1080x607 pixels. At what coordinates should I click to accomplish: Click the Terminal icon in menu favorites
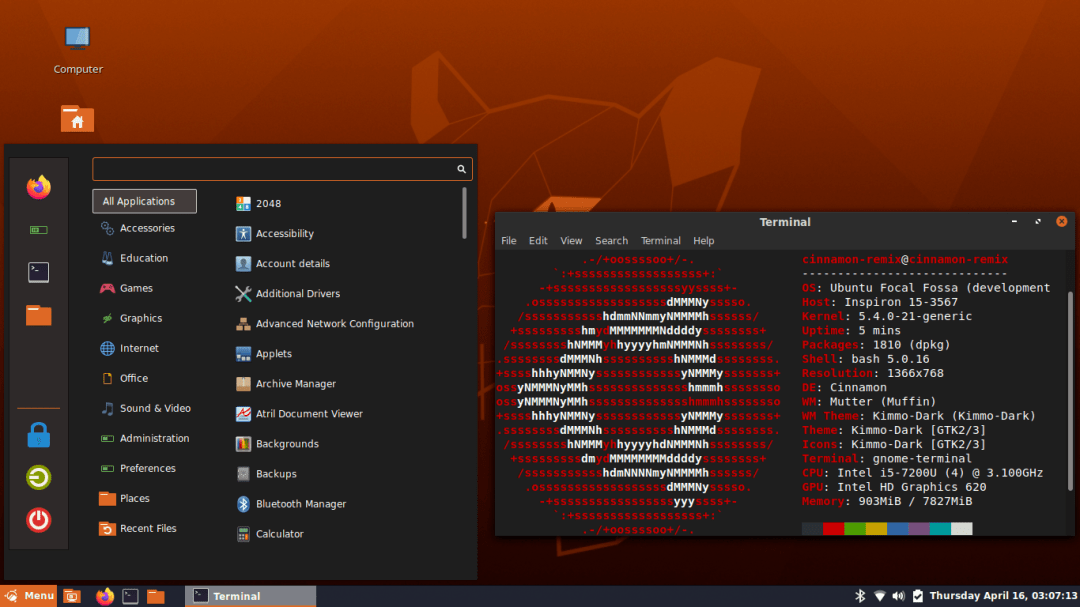38,272
